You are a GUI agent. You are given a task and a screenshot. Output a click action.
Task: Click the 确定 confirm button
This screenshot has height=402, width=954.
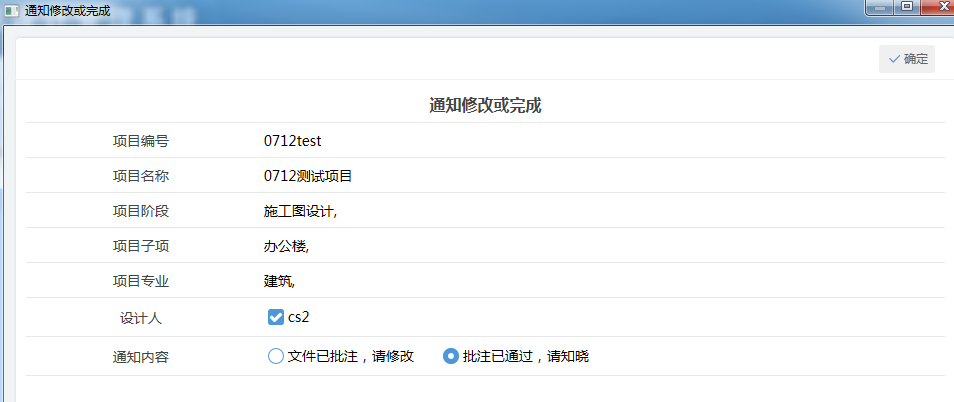907,59
